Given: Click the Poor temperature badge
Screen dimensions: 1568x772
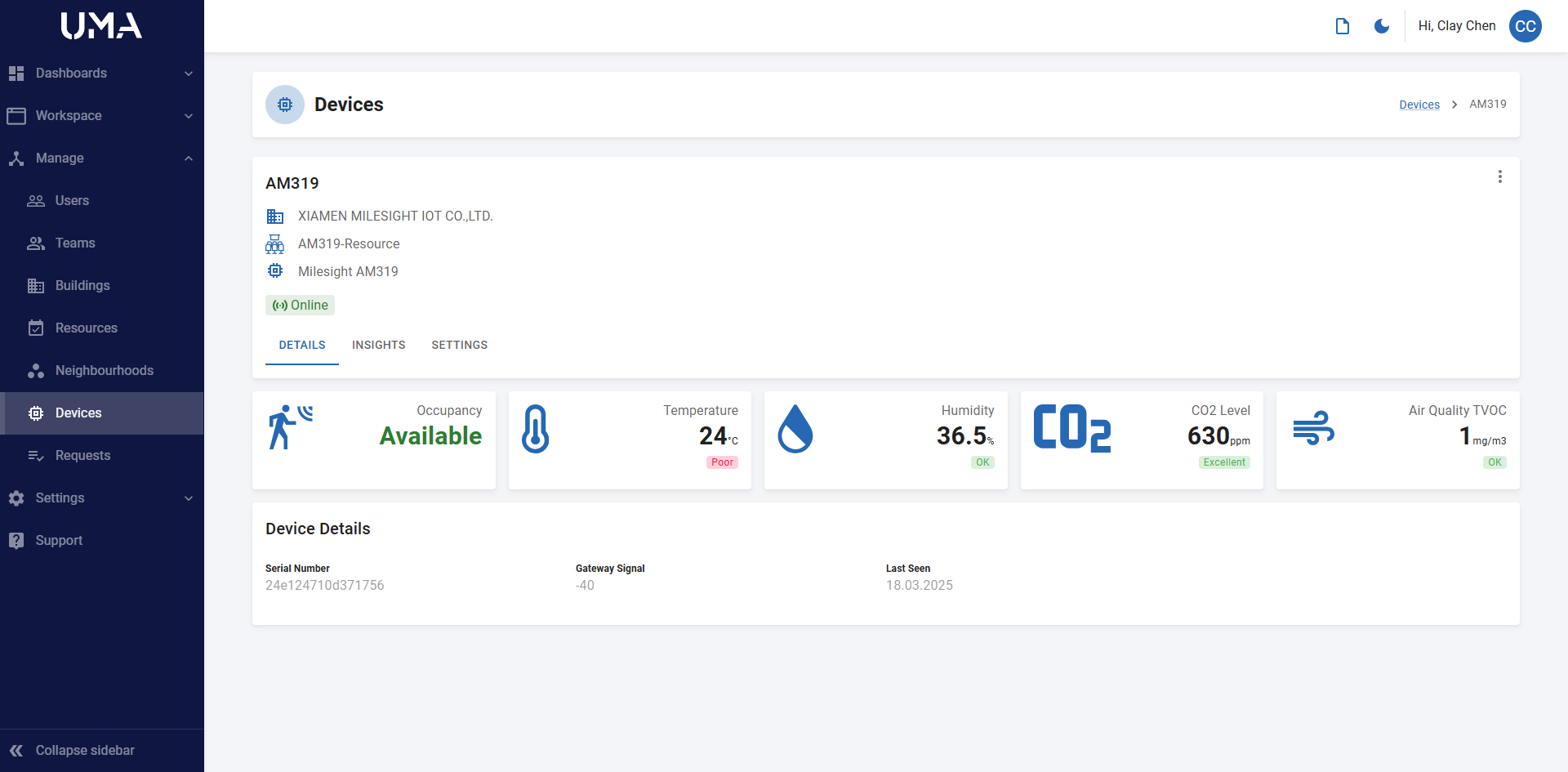Looking at the screenshot, I should [722, 462].
